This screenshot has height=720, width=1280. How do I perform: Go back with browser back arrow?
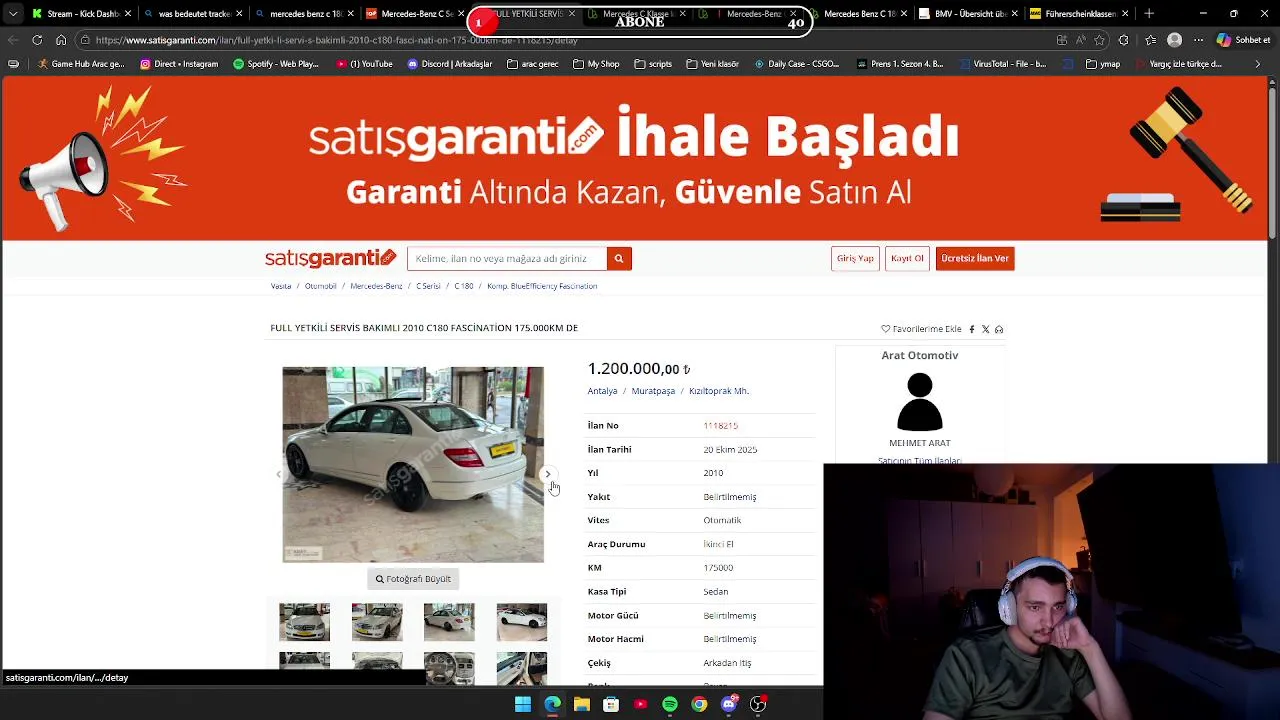pos(13,40)
